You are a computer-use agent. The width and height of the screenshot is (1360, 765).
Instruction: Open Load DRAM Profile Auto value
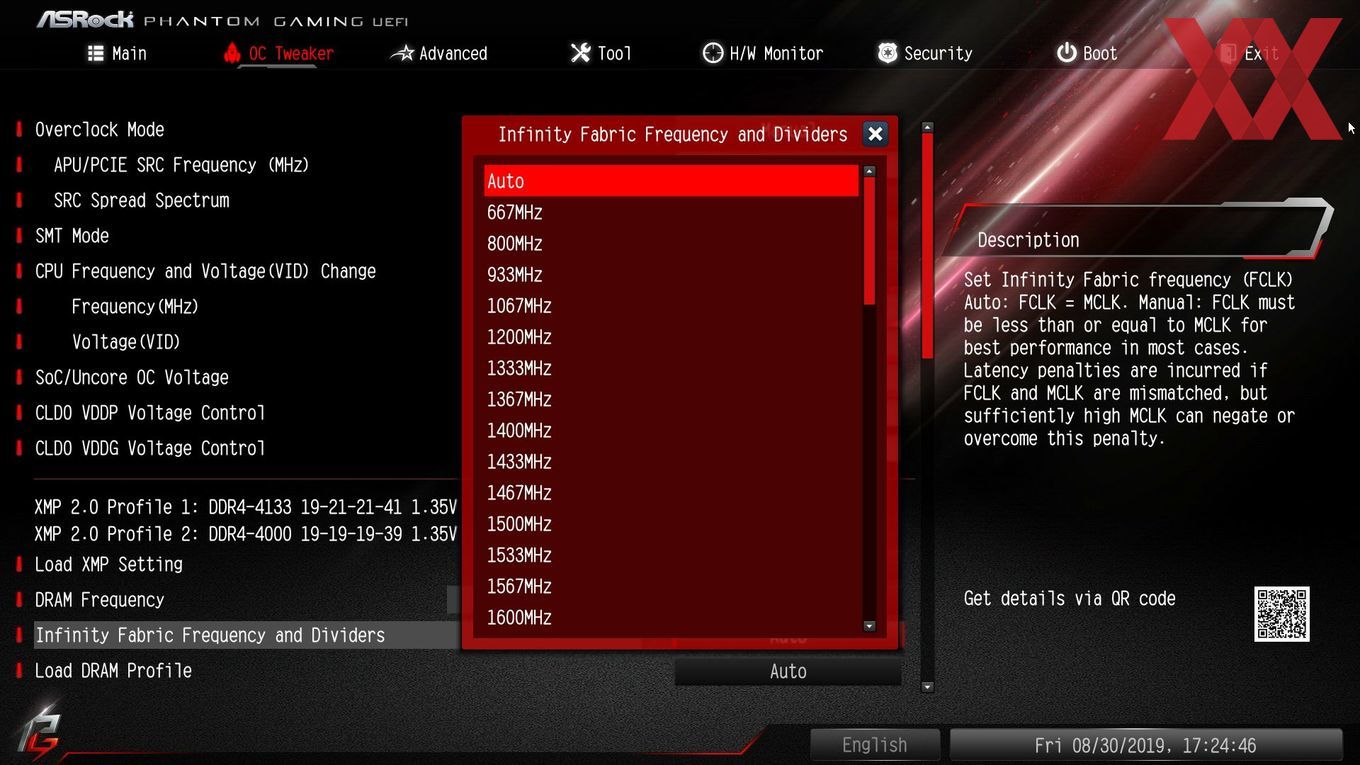click(x=788, y=672)
